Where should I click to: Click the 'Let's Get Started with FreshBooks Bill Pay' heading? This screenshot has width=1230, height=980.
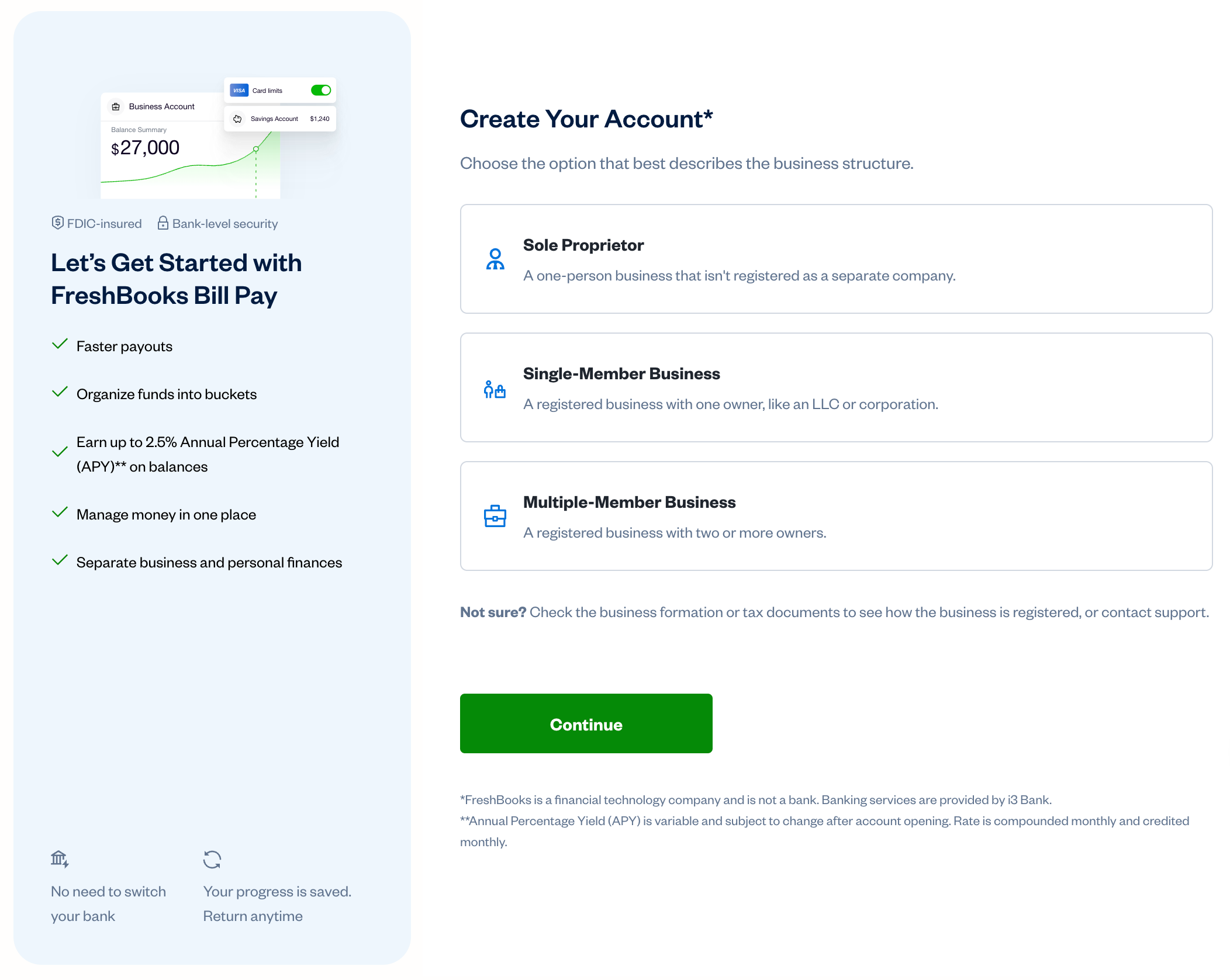(177, 279)
